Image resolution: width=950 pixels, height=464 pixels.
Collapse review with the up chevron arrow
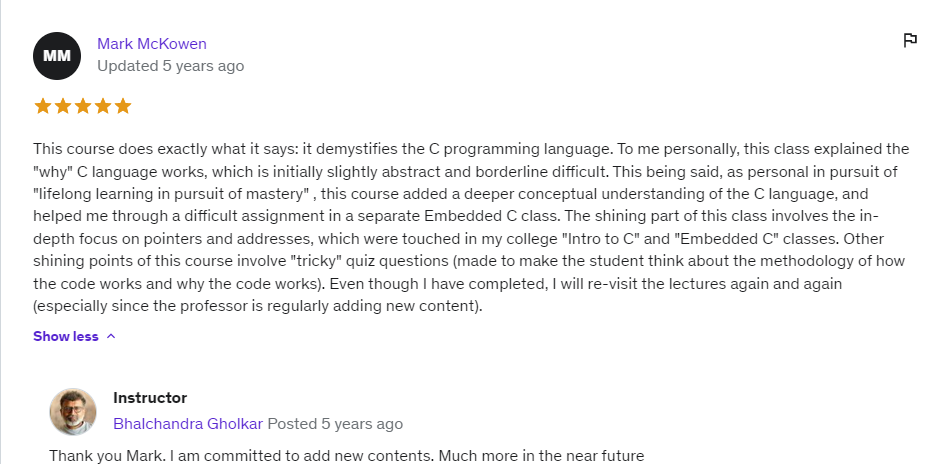(x=111, y=337)
